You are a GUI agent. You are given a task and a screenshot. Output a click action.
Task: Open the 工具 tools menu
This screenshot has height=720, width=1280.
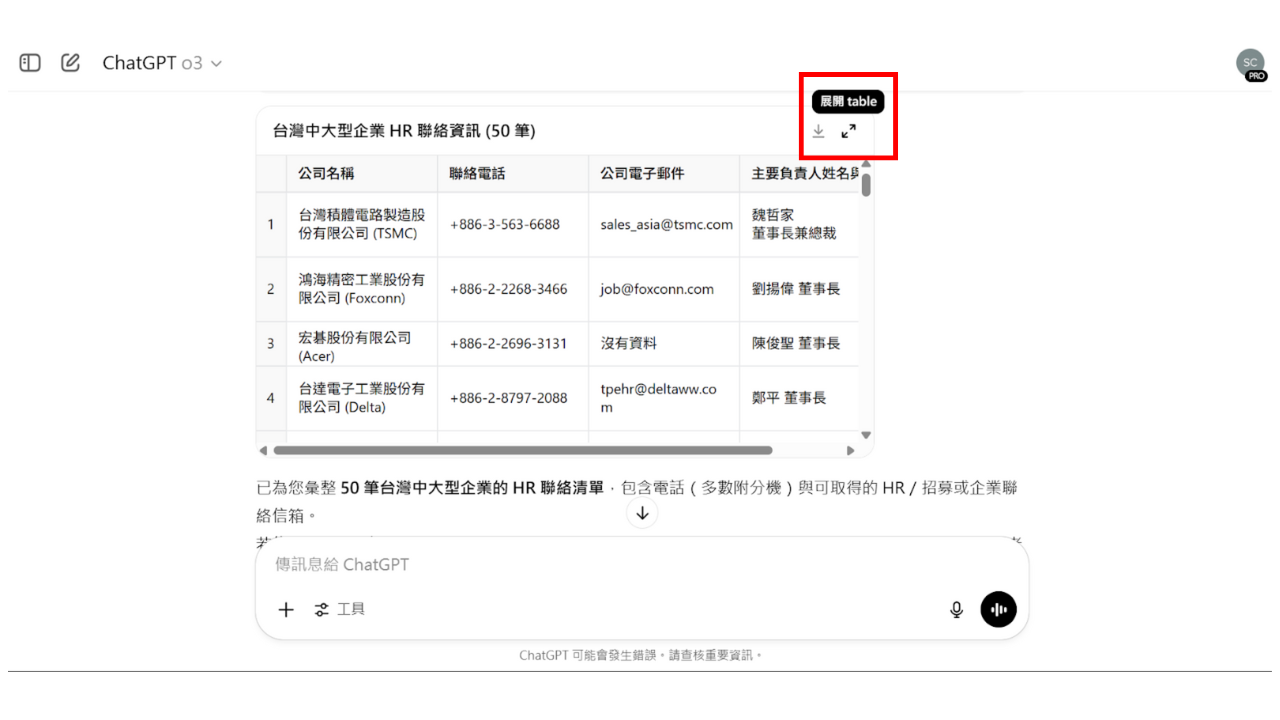point(340,609)
